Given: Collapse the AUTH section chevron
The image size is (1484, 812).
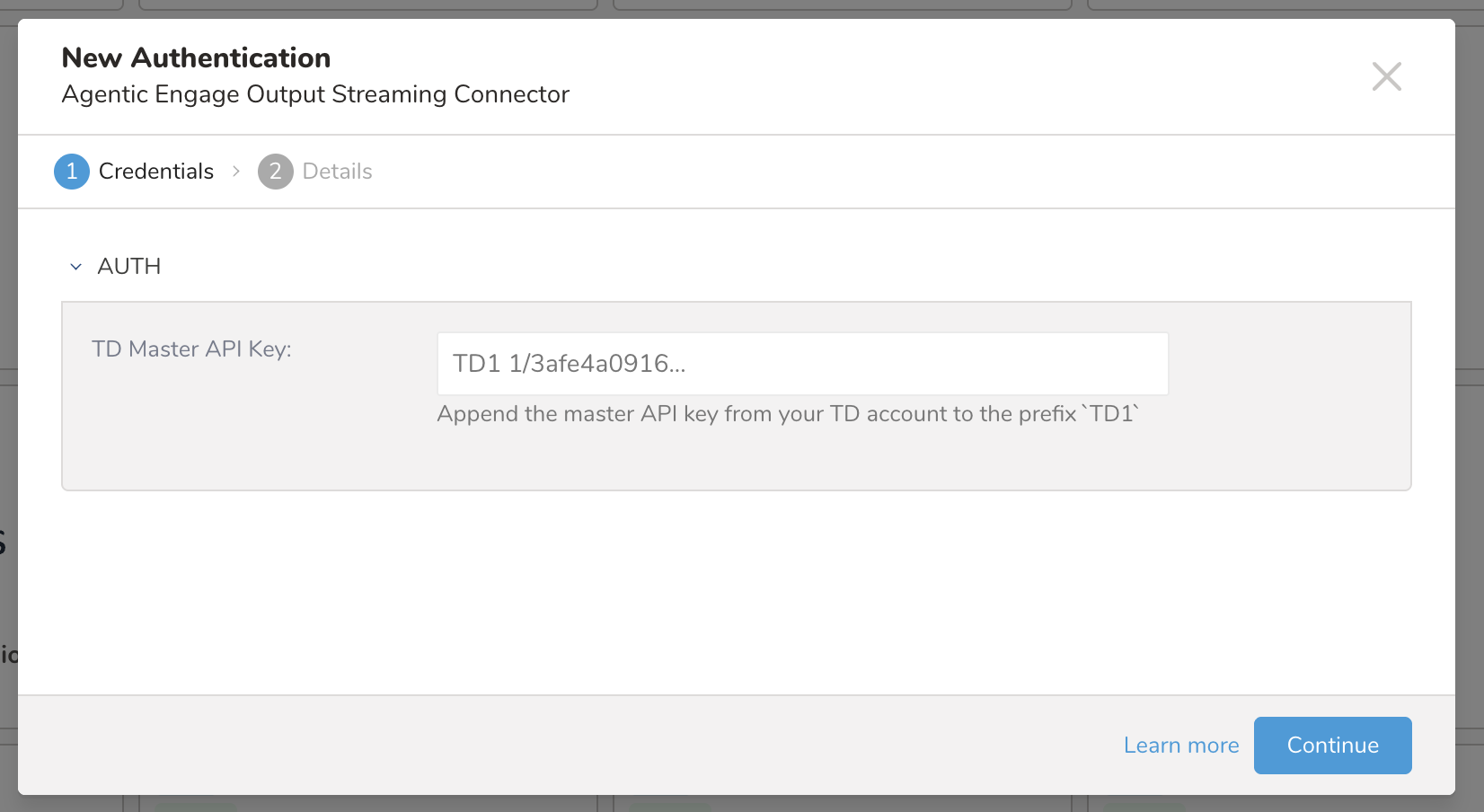Looking at the screenshot, I should coord(76,267).
